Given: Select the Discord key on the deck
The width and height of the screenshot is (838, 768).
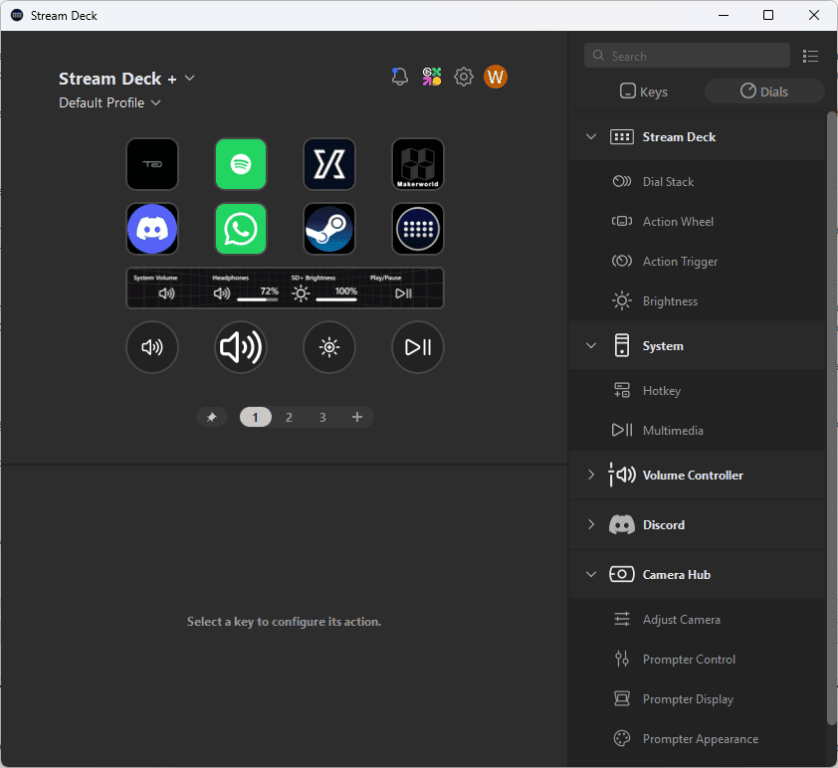Looking at the screenshot, I should [x=152, y=229].
